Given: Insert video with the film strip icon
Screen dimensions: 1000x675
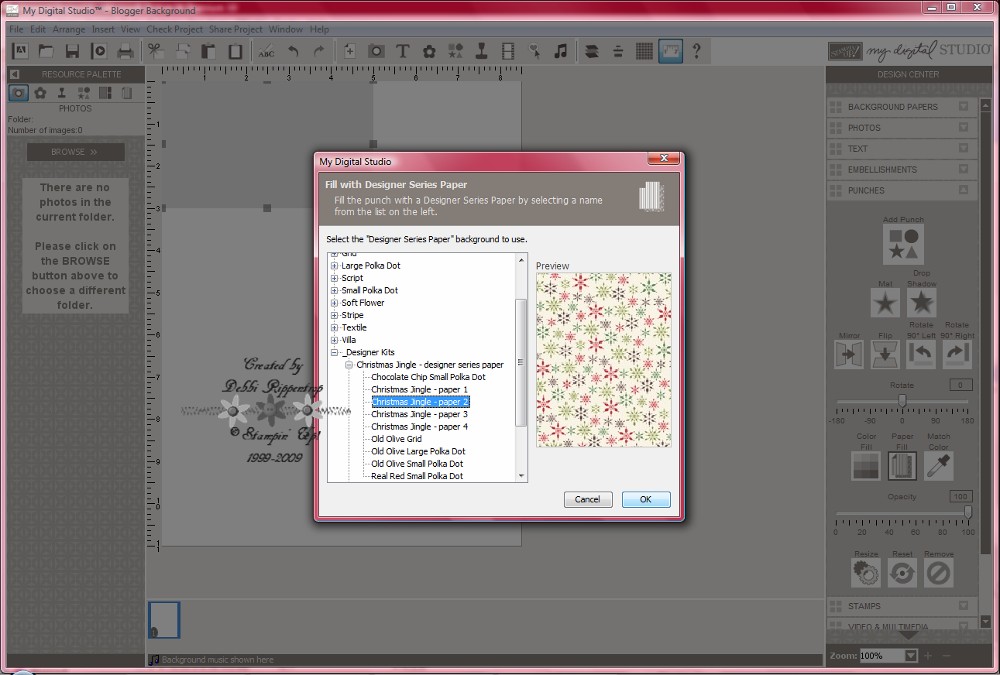Looking at the screenshot, I should point(508,52).
